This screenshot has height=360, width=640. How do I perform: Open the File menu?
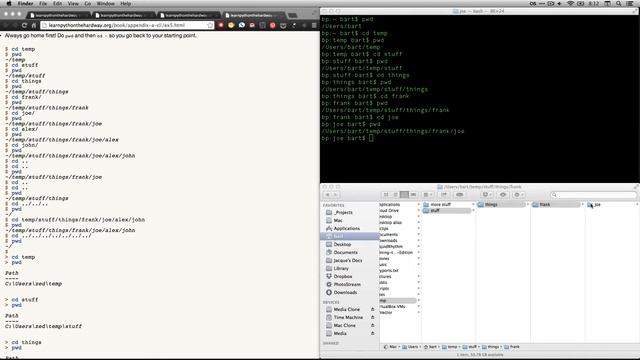pyautogui.click(x=43, y=4)
